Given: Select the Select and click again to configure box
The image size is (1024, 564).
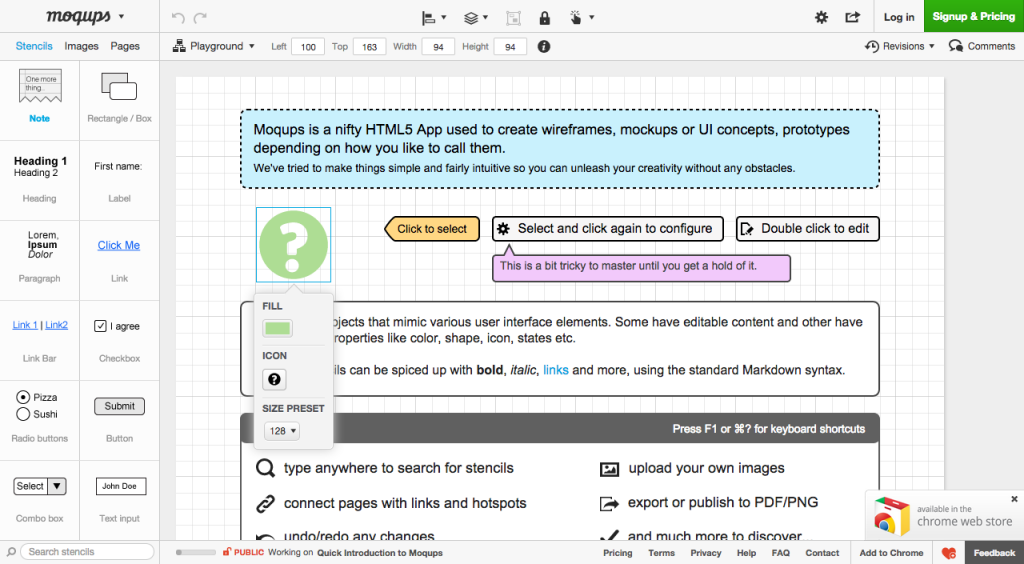Looking at the screenshot, I should click(608, 228).
